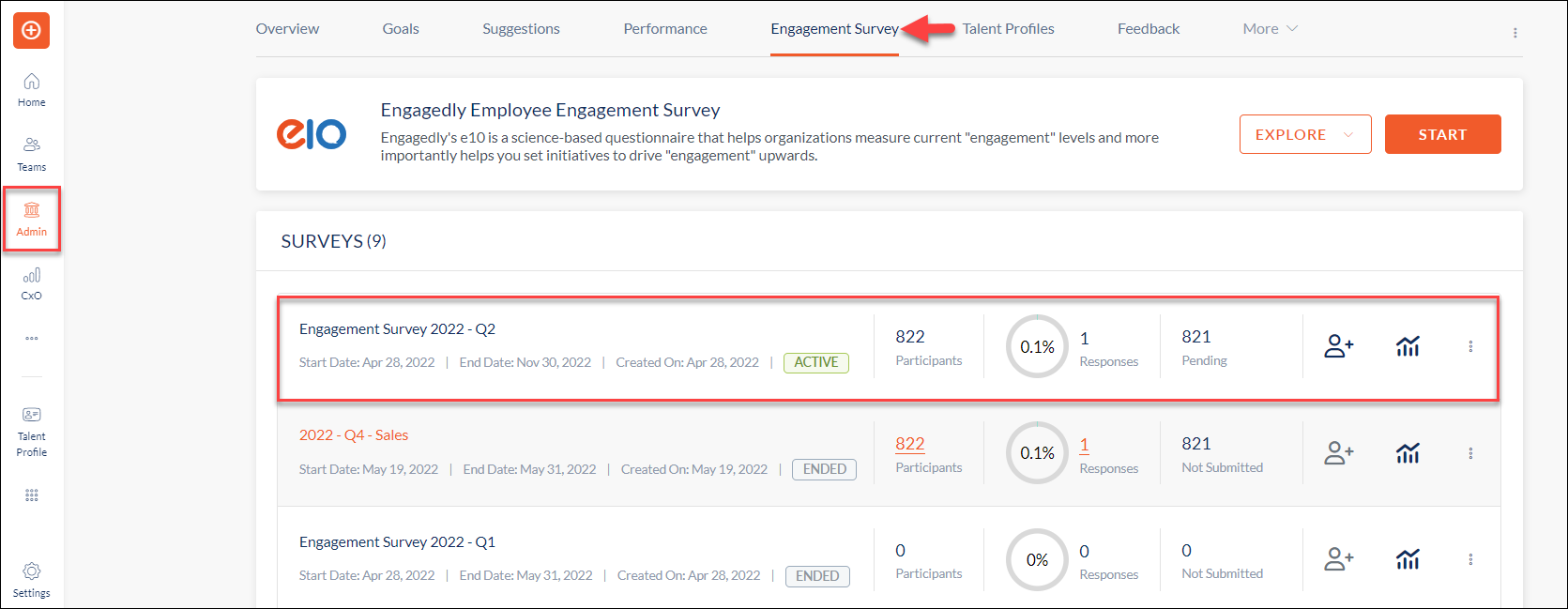Click the START button
The image size is (1568, 609).
[x=1442, y=134]
